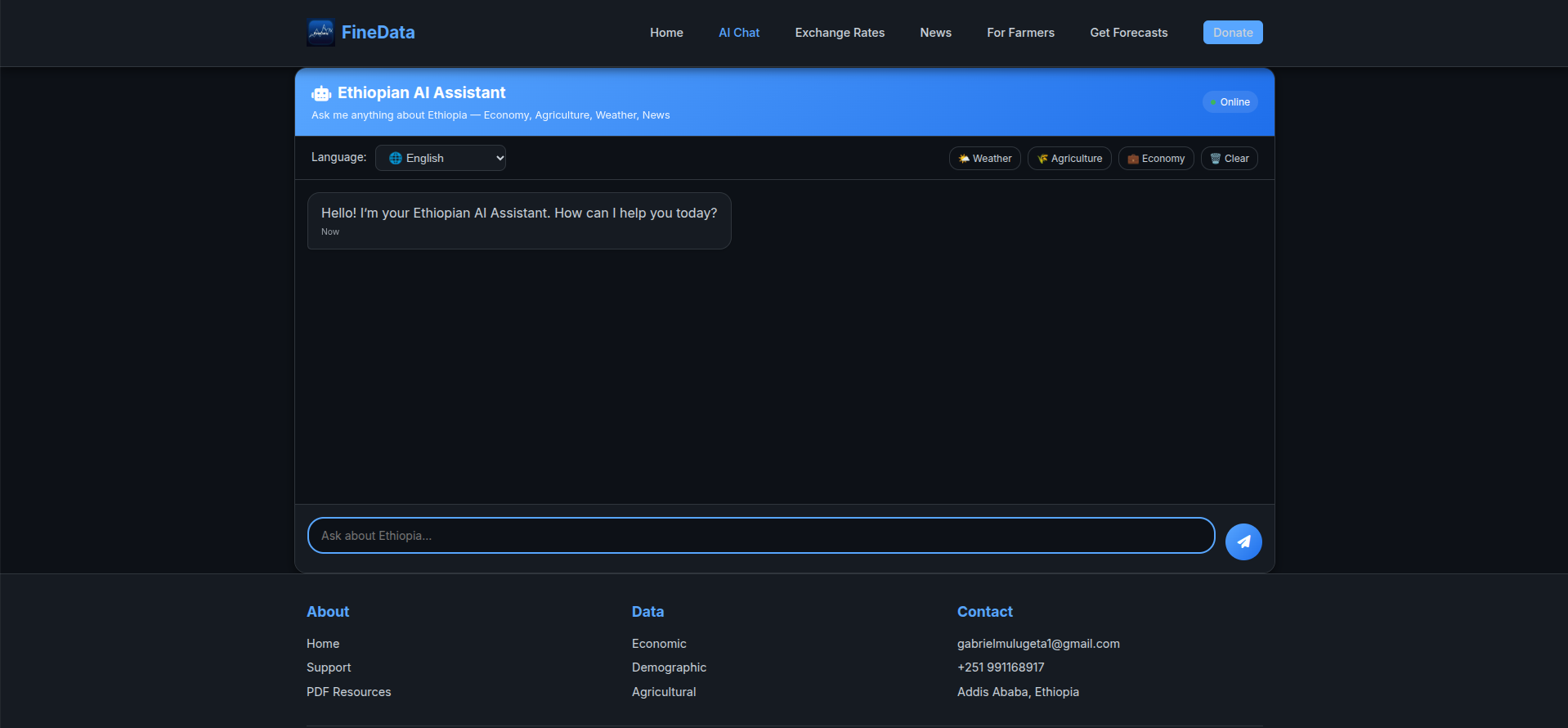The image size is (1568, 728).
Task: Click the FineData logo icon
Action: pyautogui.click(x=320, y=33)
